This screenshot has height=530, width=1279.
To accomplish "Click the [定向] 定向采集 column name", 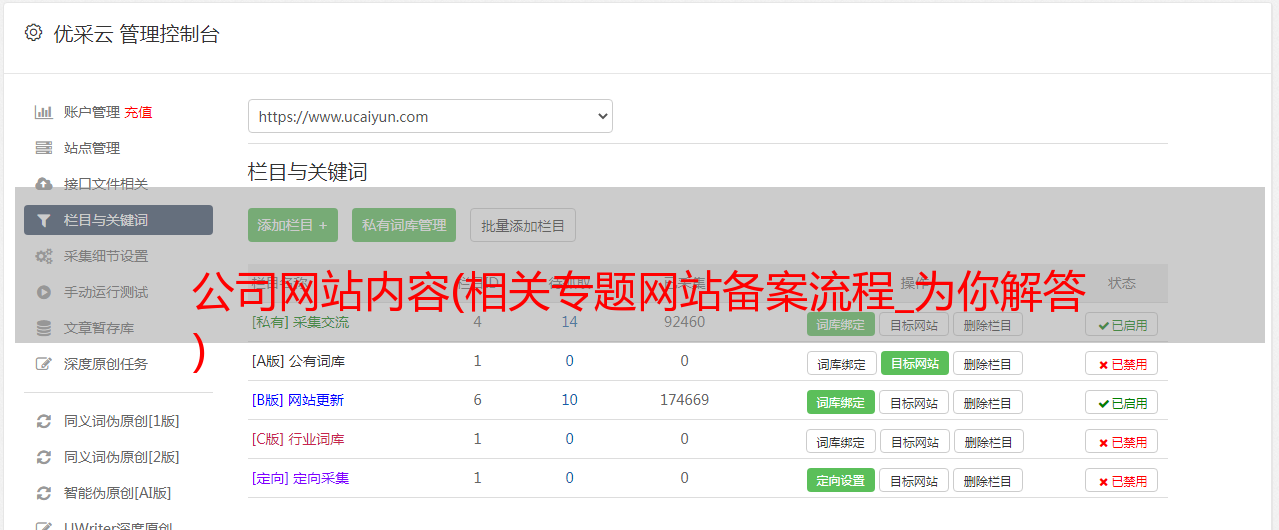I will pos(300,478).
